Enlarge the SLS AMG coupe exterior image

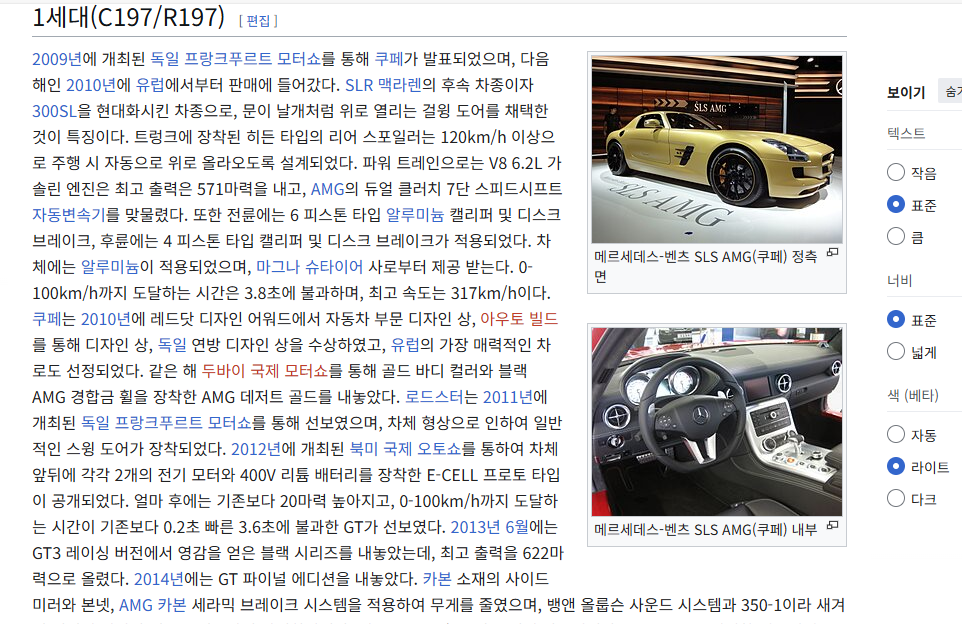[x=833, y=252]
